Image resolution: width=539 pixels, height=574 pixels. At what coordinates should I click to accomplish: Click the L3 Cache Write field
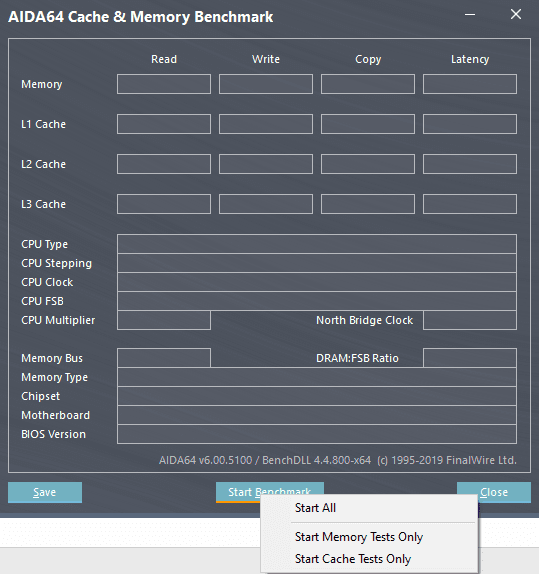coord(266,204)
